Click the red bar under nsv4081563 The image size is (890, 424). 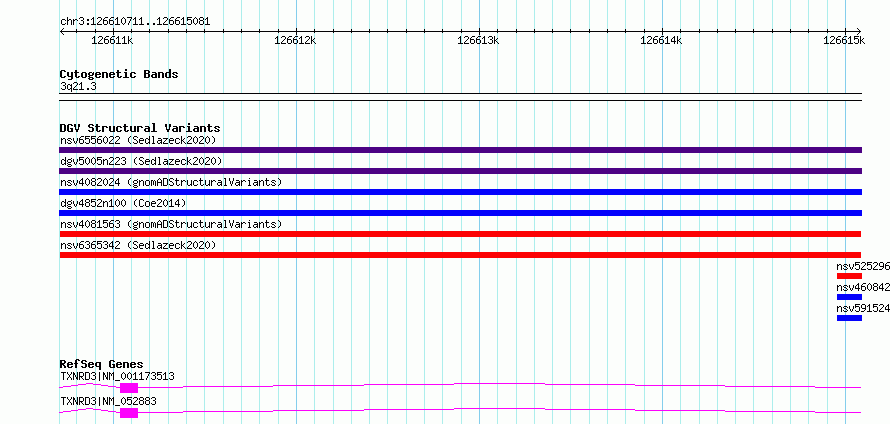point(460,234)
